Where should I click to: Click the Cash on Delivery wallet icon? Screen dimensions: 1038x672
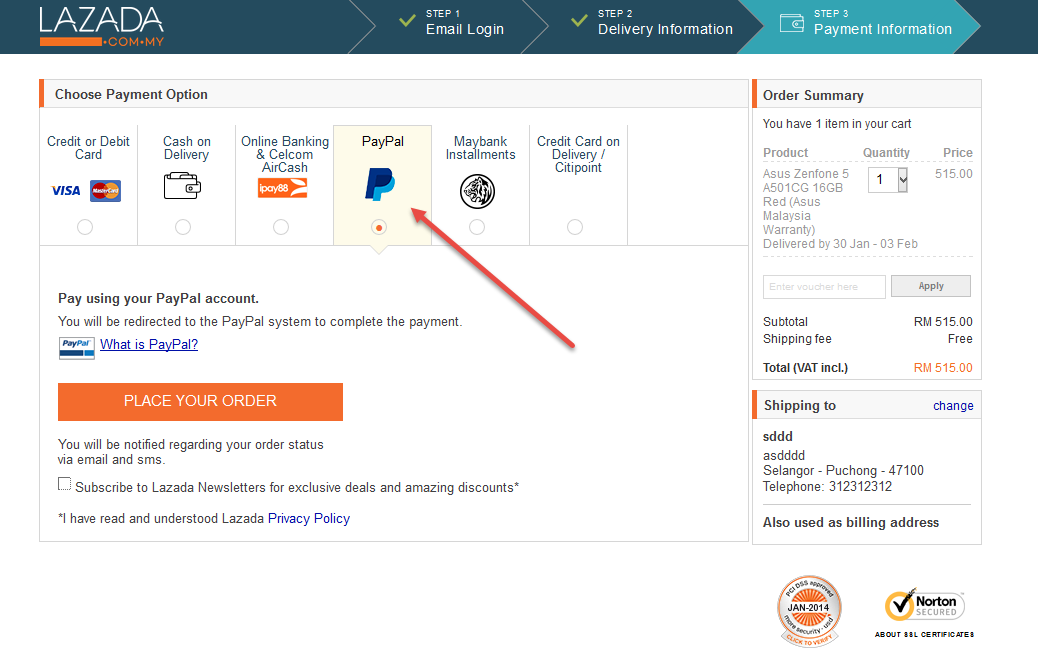[182, 185]
